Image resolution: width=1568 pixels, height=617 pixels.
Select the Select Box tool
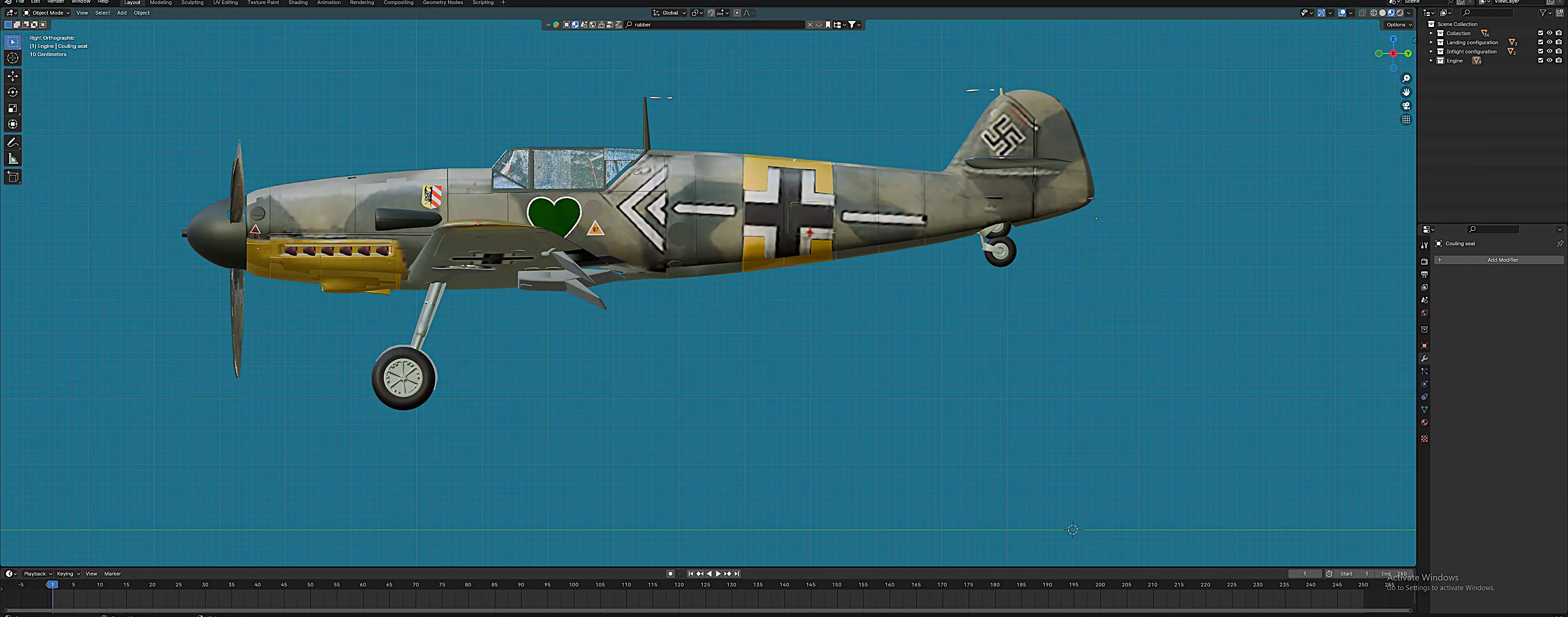13,42
